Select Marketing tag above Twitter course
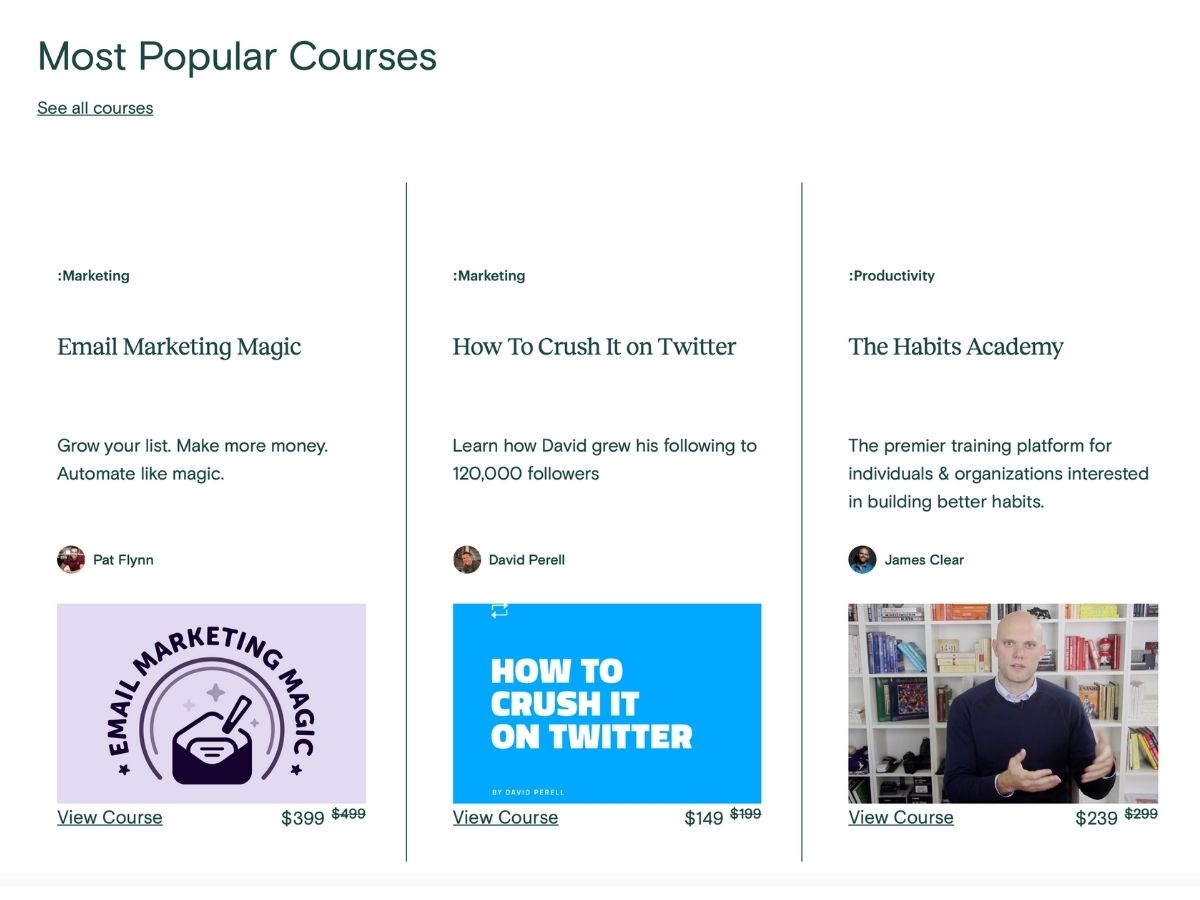 coord(489,276)
